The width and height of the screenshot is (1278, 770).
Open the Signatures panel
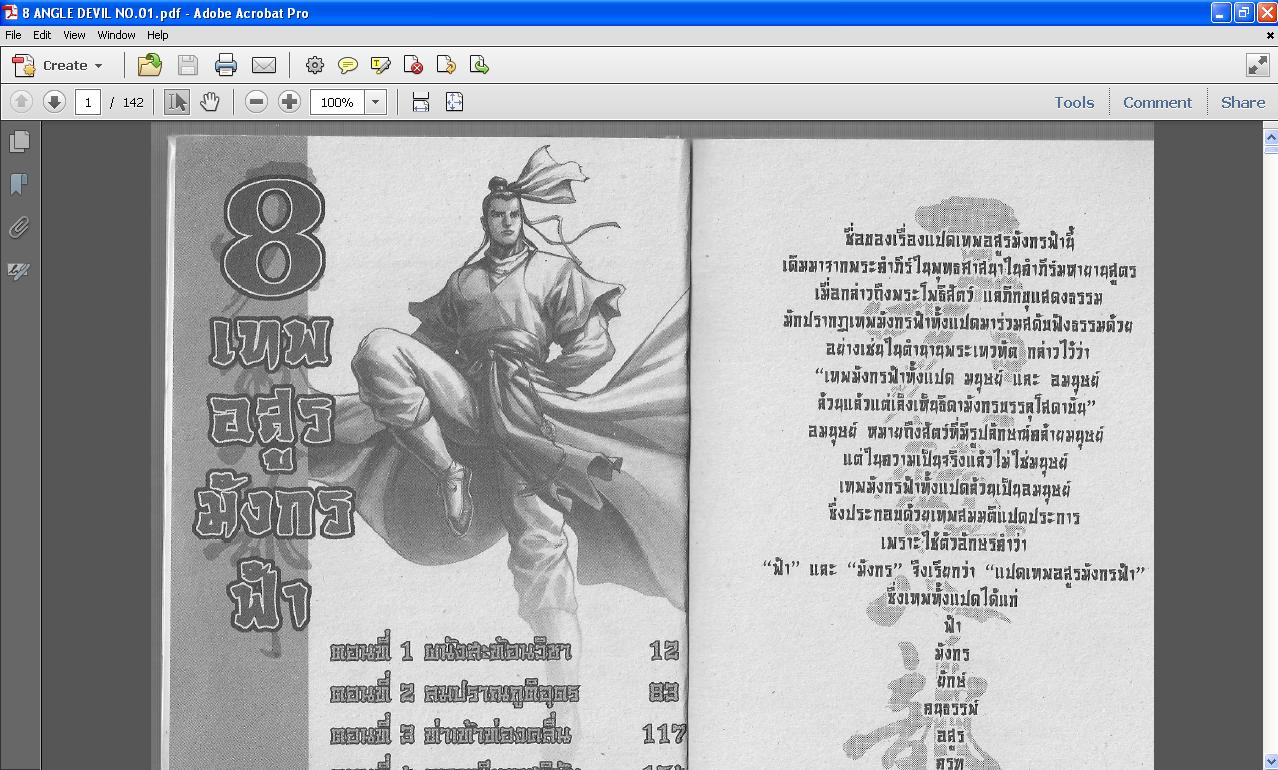click(x=19, y=271)
